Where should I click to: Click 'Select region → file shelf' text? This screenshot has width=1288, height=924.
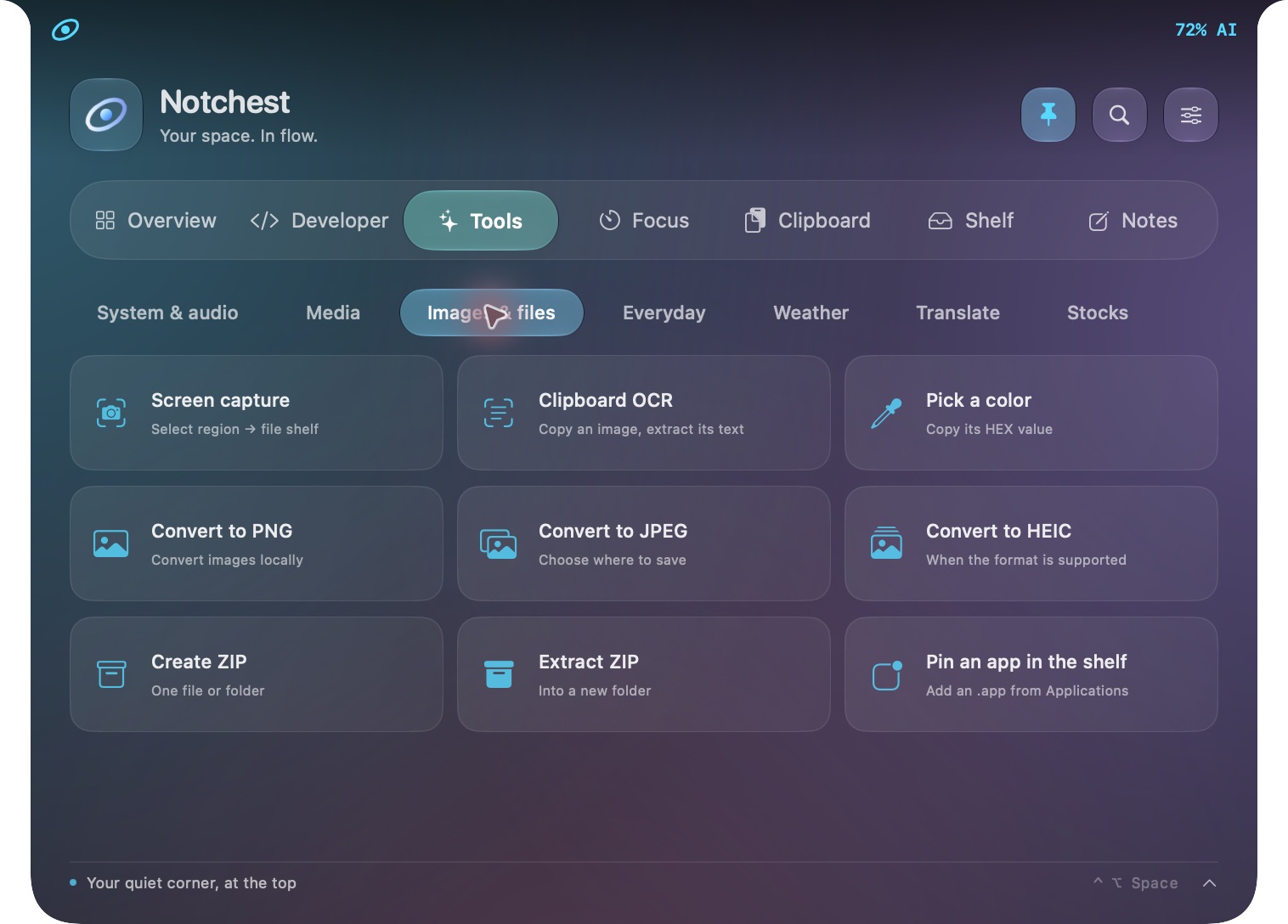click(234, 429)
